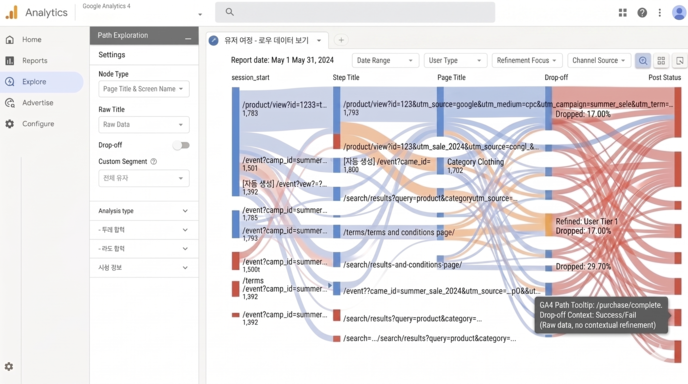The width and height of the screenshot is (688, 384).
Task: Expand the Analysis type section
Action: click(144, 211)
